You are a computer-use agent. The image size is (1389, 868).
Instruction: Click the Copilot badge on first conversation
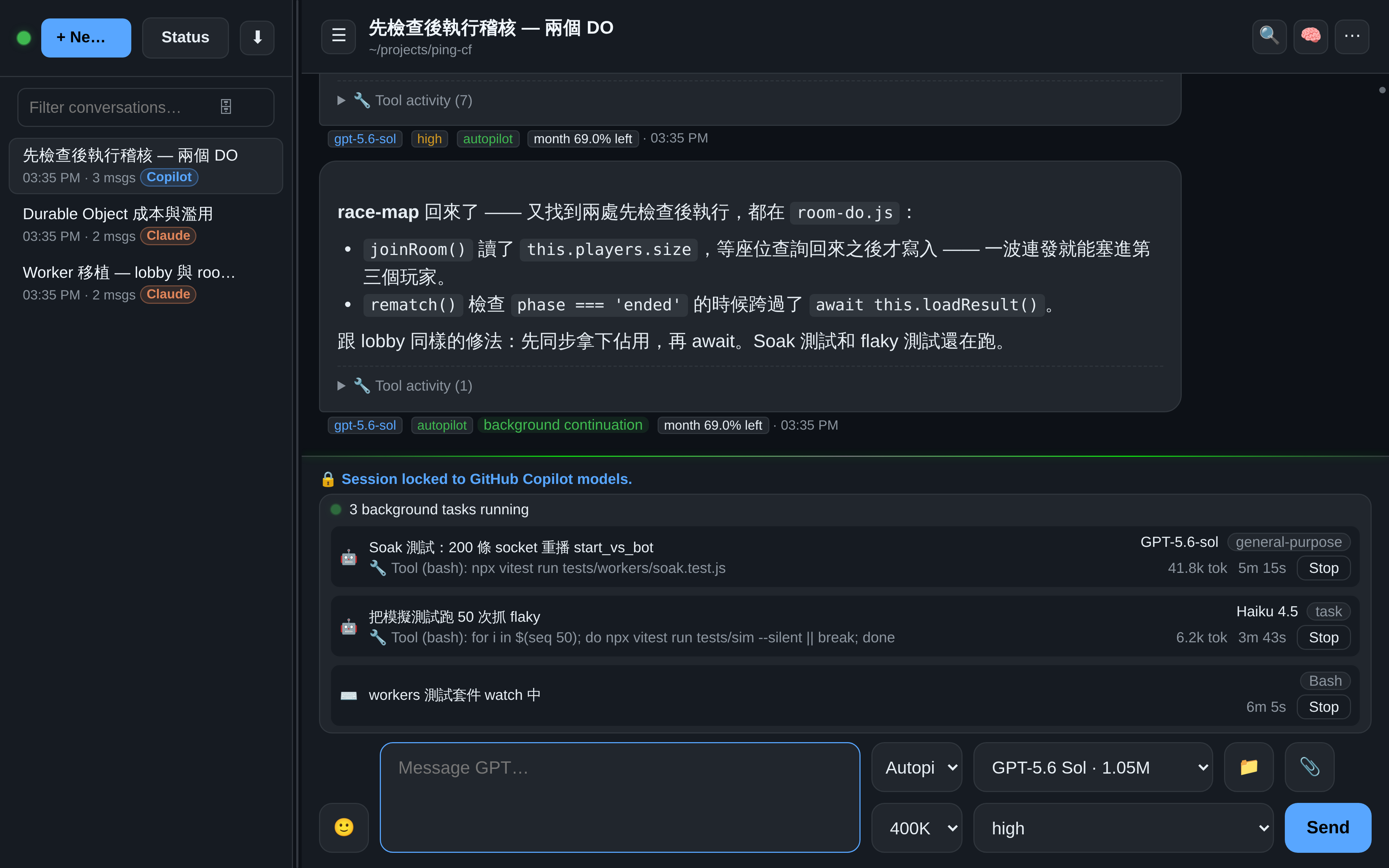click(169, 177)
